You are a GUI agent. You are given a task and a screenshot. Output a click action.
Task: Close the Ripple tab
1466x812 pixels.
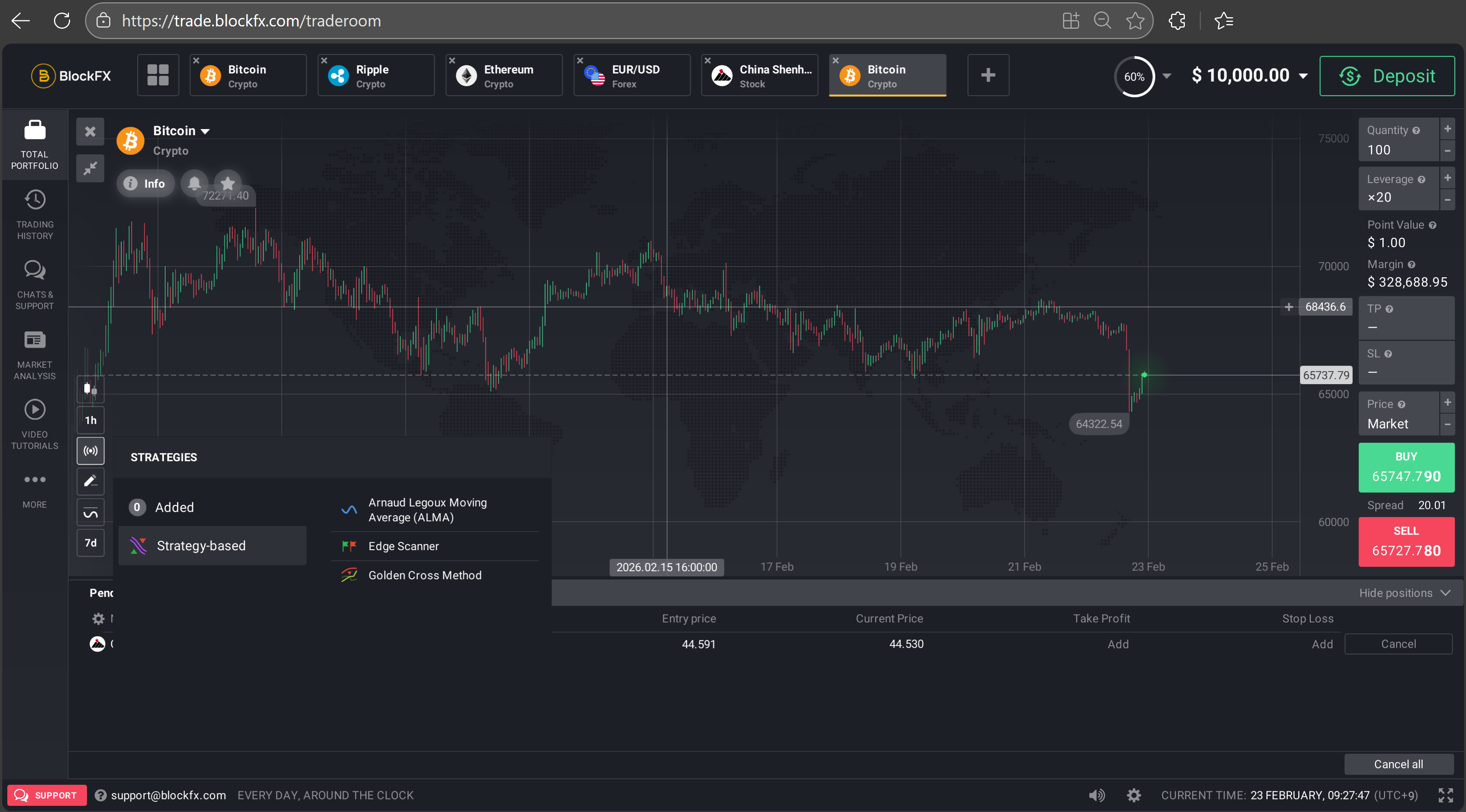(x=324, y=60)
